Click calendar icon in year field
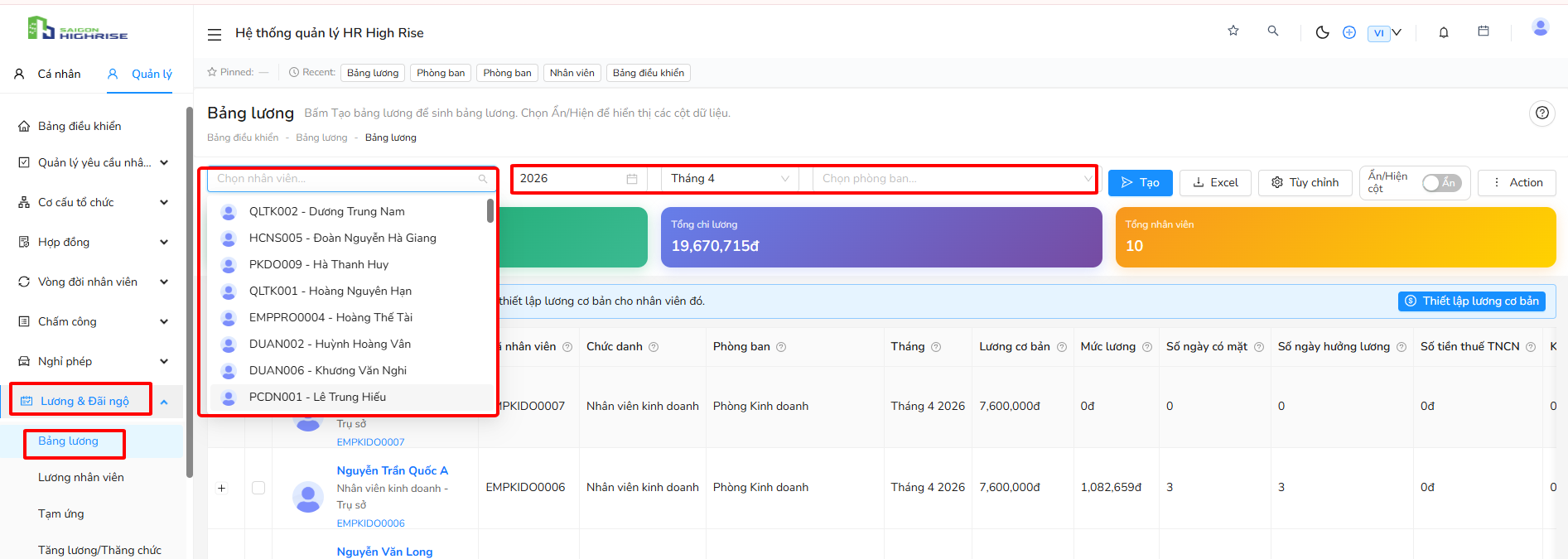This screenshot has width=1568, height=559. [632, 179]
